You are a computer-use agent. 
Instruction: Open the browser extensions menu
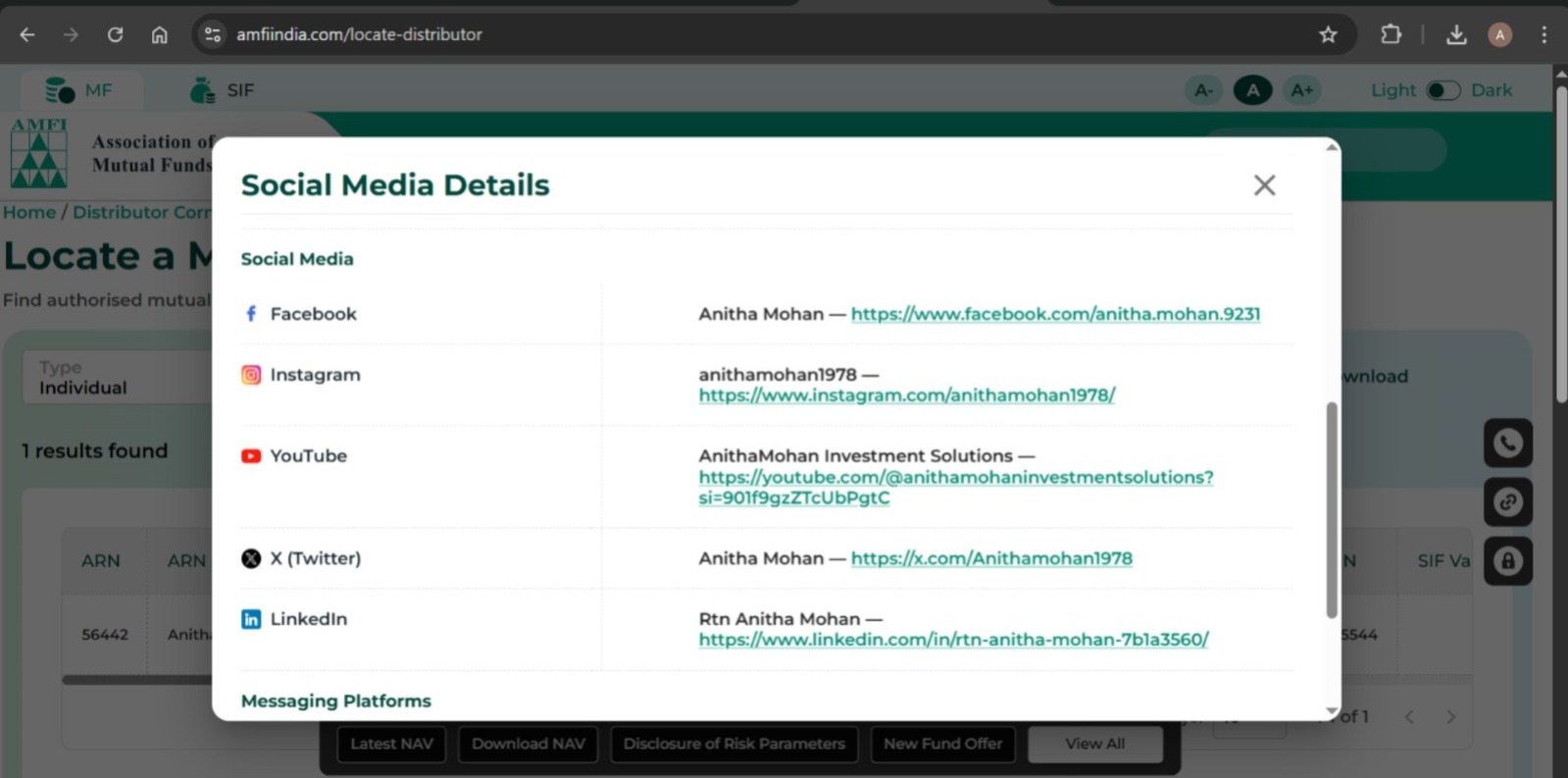point(1391,34)
